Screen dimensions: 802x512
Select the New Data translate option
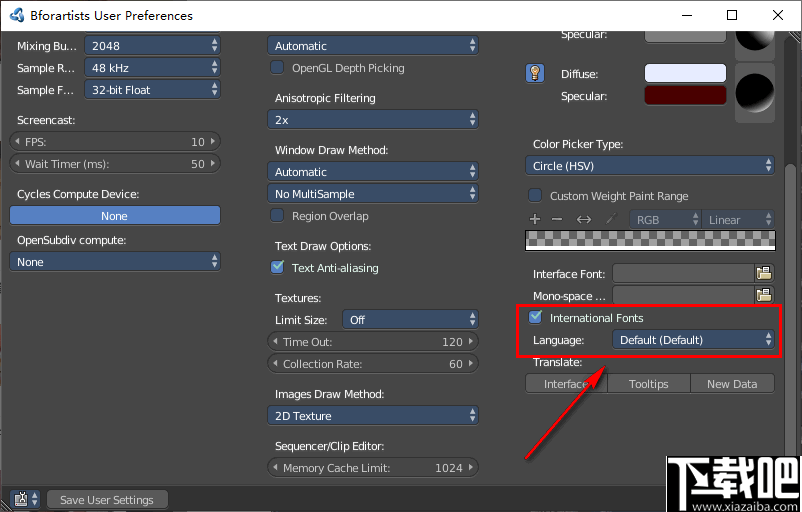pos(732,384)
